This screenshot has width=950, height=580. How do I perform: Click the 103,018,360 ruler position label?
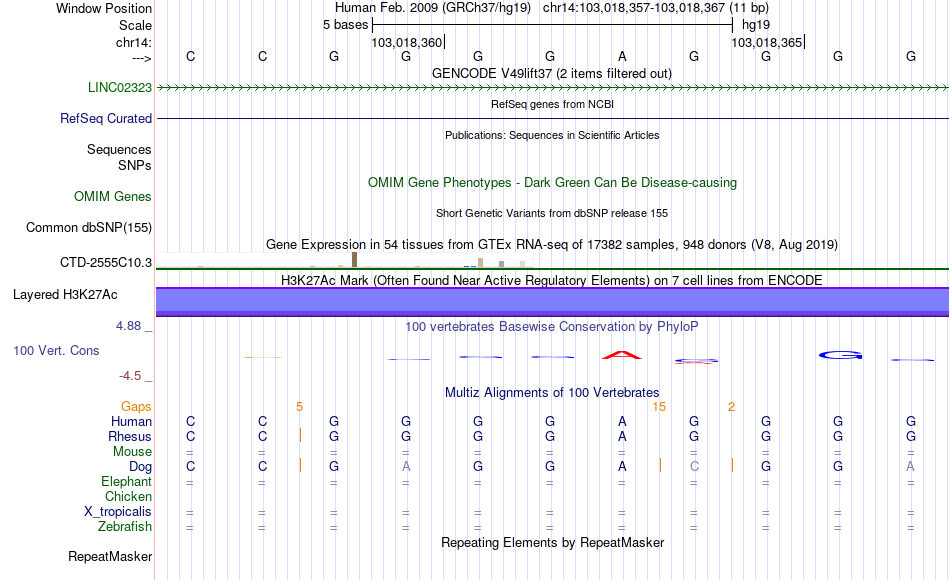pyautogui.click(x=407, y=42)
